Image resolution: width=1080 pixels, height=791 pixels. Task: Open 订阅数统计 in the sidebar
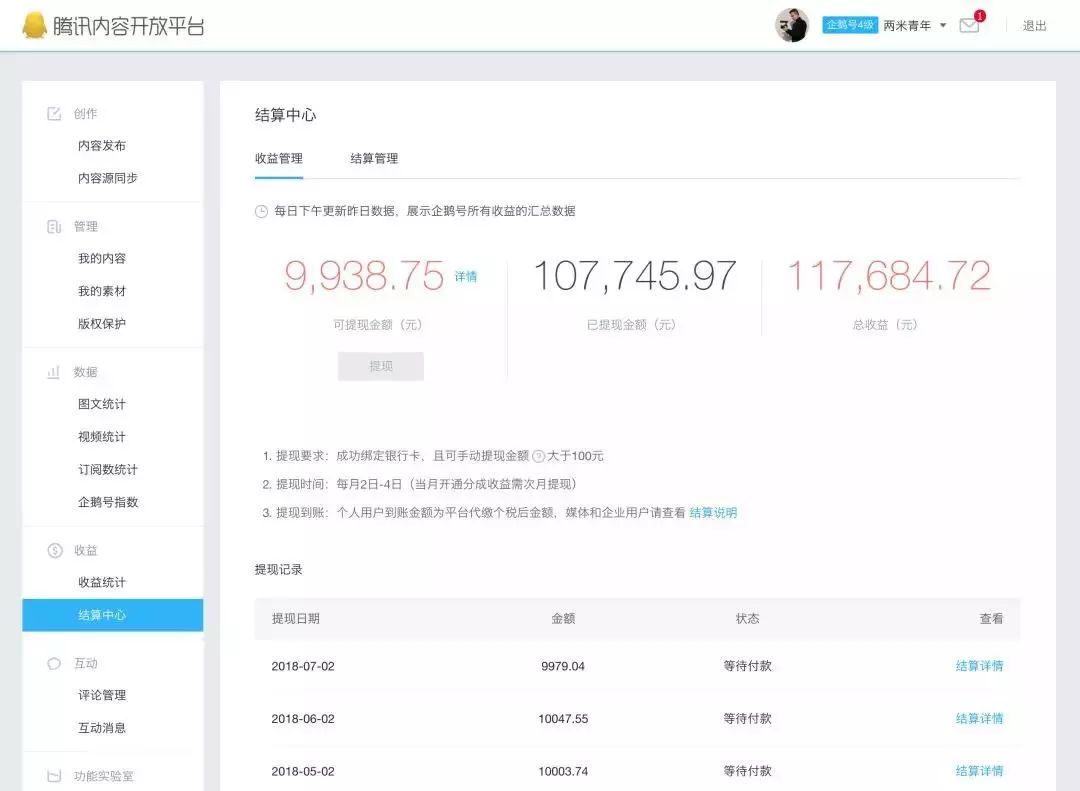click(107, 470)
